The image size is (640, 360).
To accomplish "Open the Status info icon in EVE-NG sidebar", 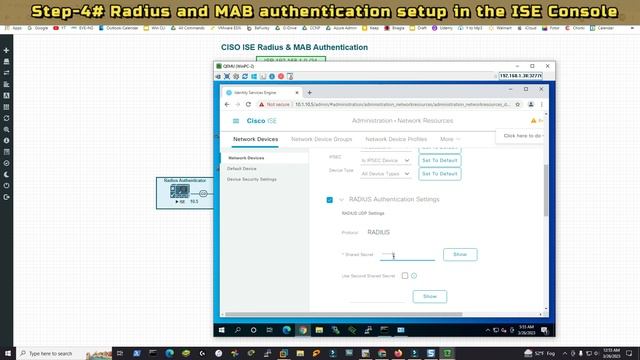I will (6, 140).
